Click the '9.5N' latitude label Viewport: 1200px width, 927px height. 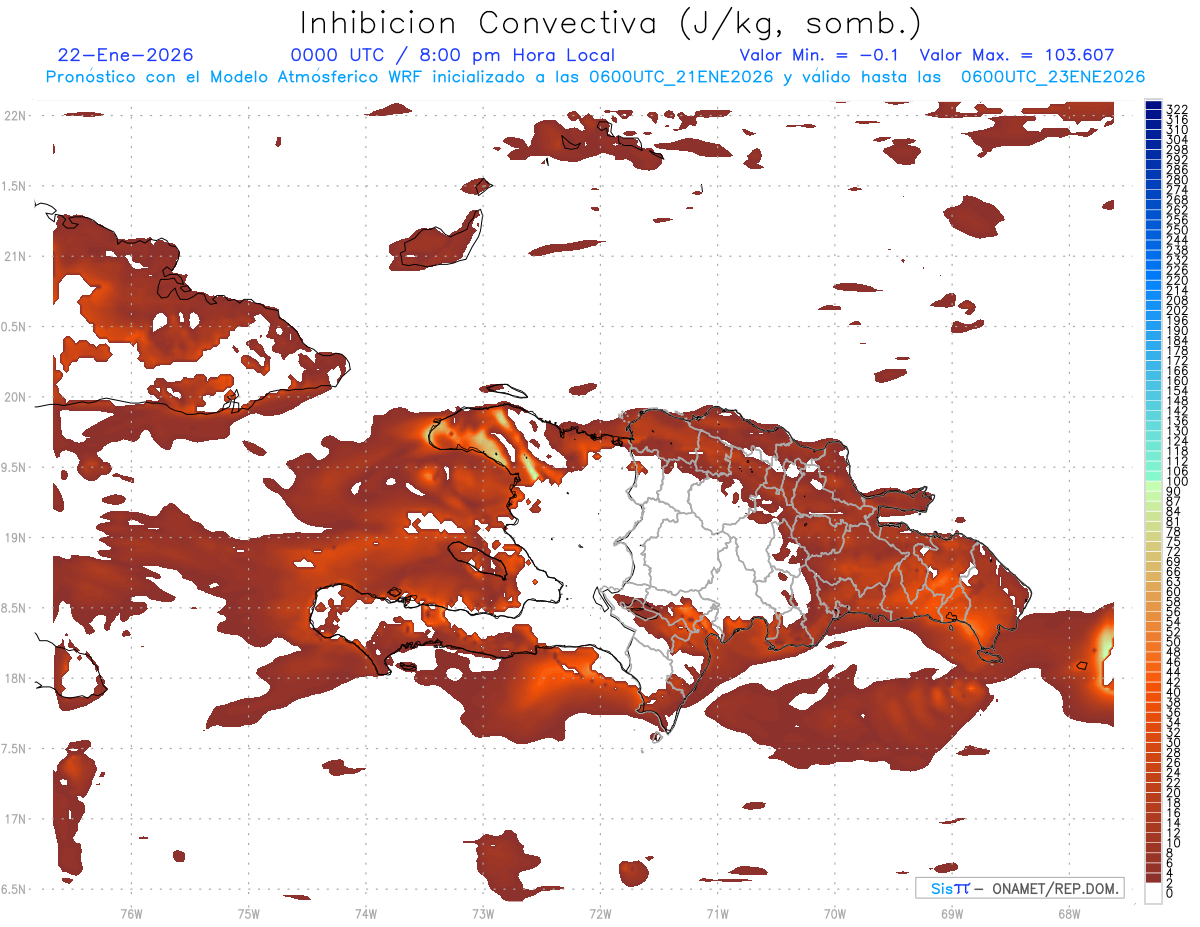[x=14, y=467]
